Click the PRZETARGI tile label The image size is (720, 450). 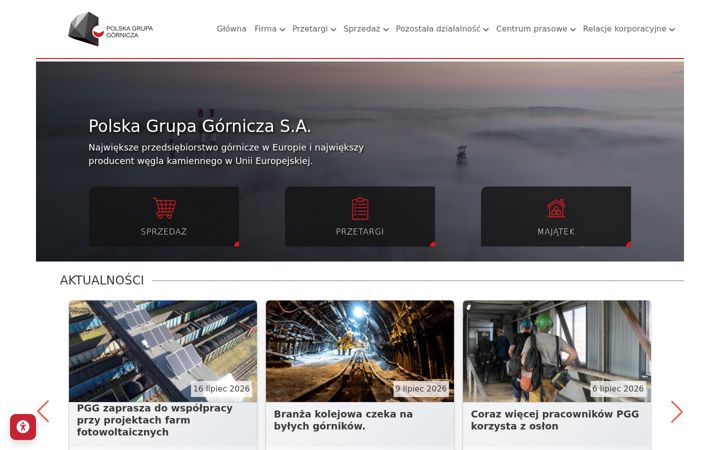pos(360,232)
